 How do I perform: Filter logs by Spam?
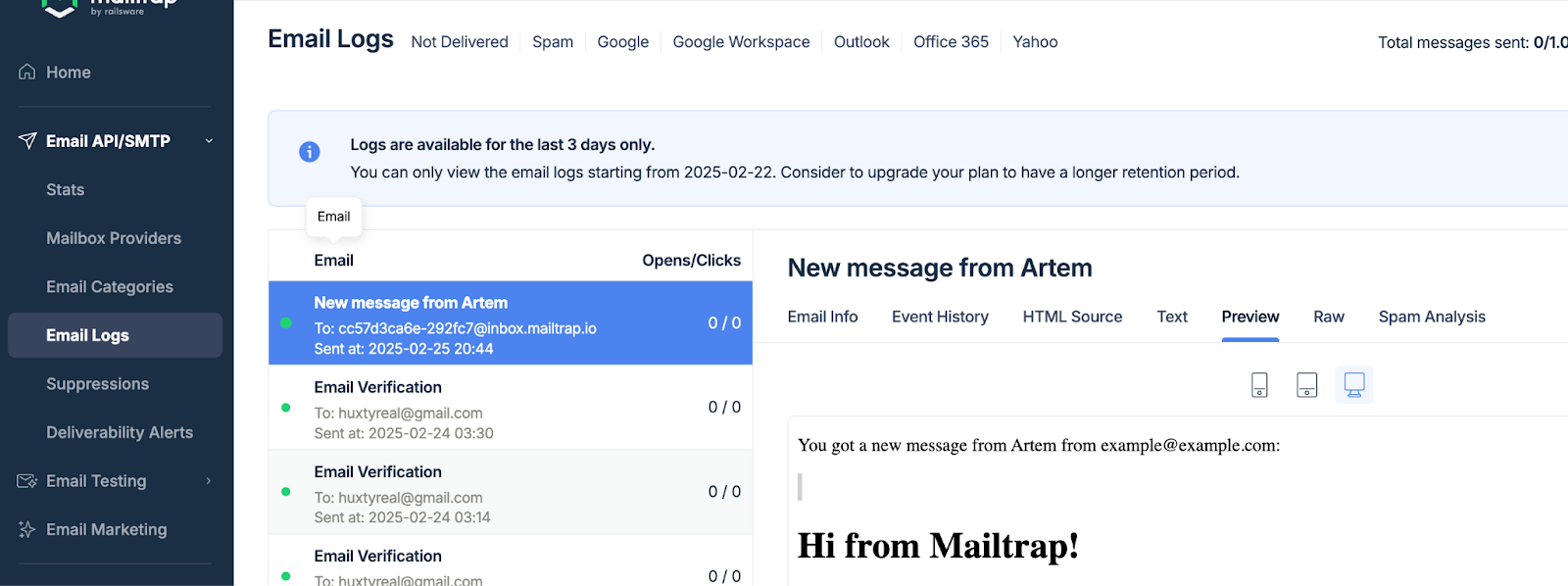point(553,42)
